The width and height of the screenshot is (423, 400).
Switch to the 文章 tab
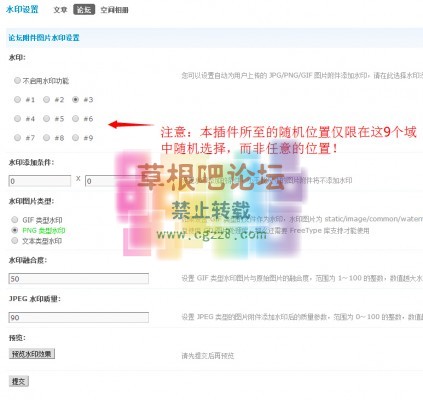[x=60, y=10]
